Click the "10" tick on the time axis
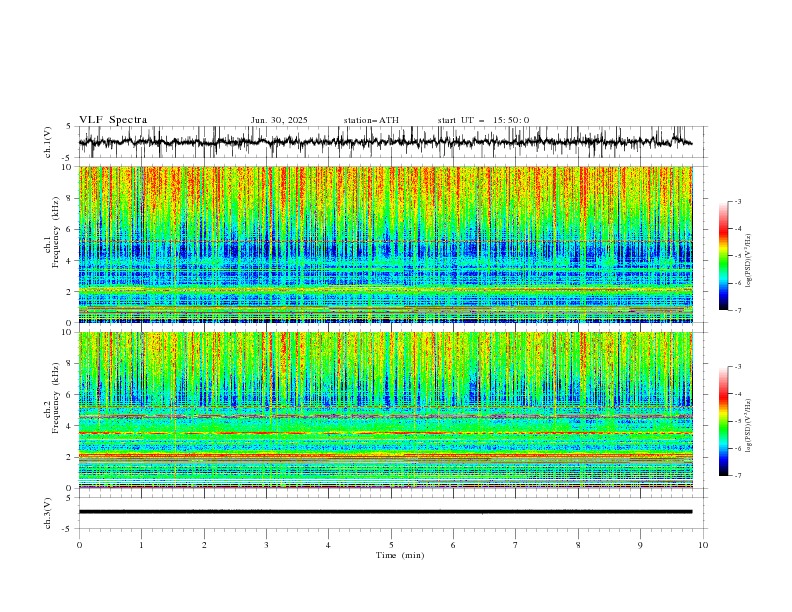This screenshot has width=792, height=612. (703, 545)
